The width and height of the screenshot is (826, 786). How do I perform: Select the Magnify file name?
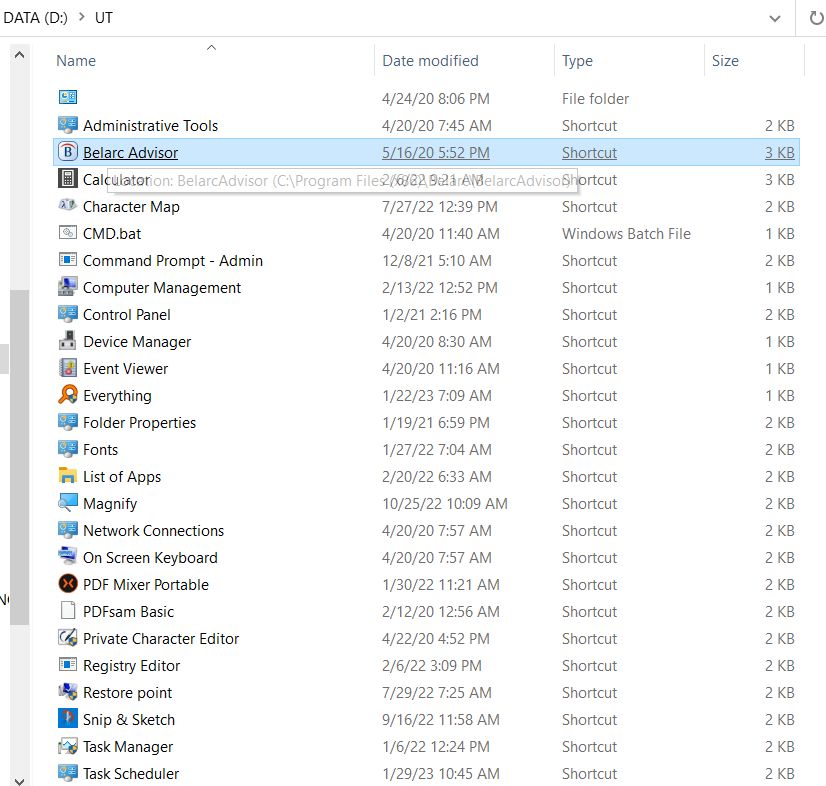110,504
